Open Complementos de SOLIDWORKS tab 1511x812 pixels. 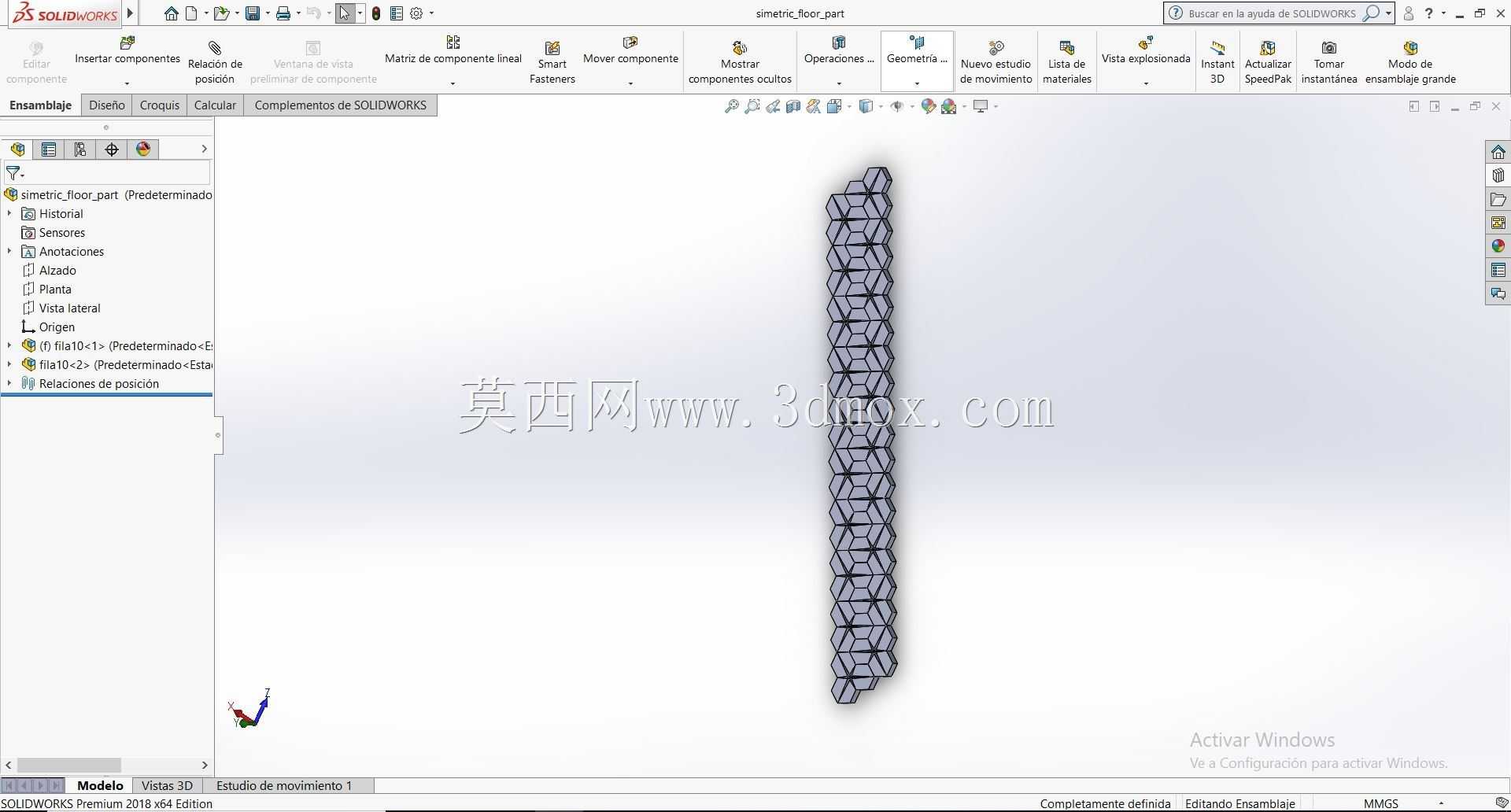[340, 105]
